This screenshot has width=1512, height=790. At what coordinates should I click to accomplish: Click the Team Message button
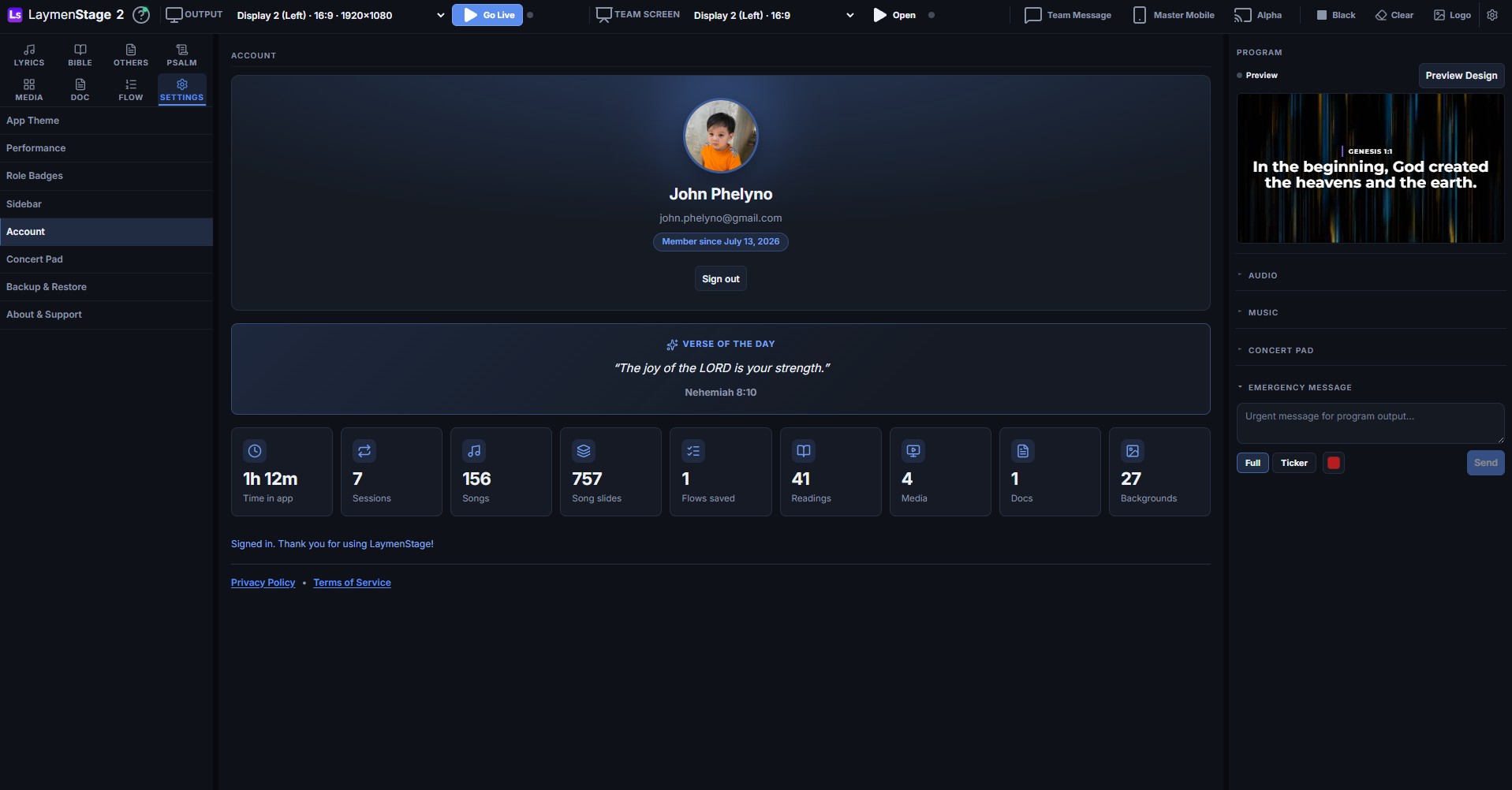point(1068,15)
